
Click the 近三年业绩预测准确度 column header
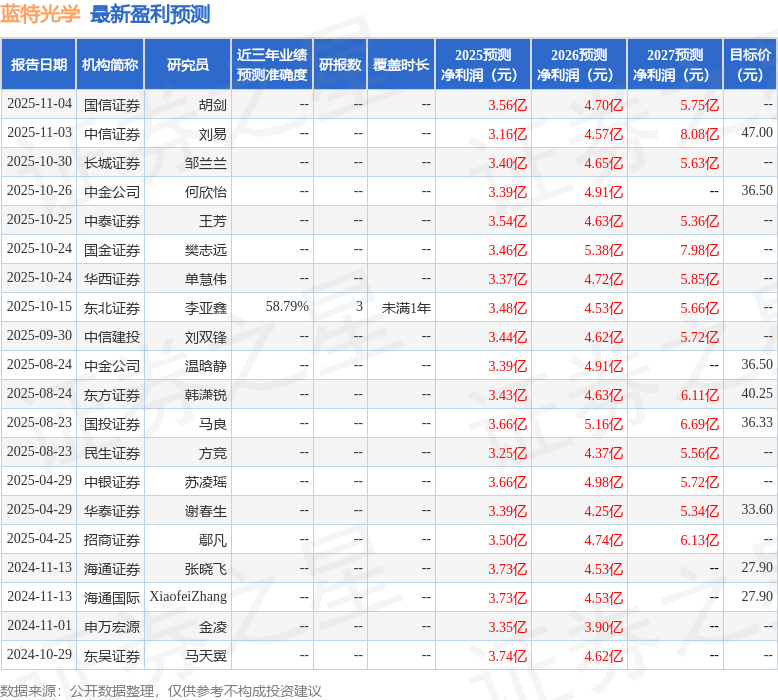(272, 64)
